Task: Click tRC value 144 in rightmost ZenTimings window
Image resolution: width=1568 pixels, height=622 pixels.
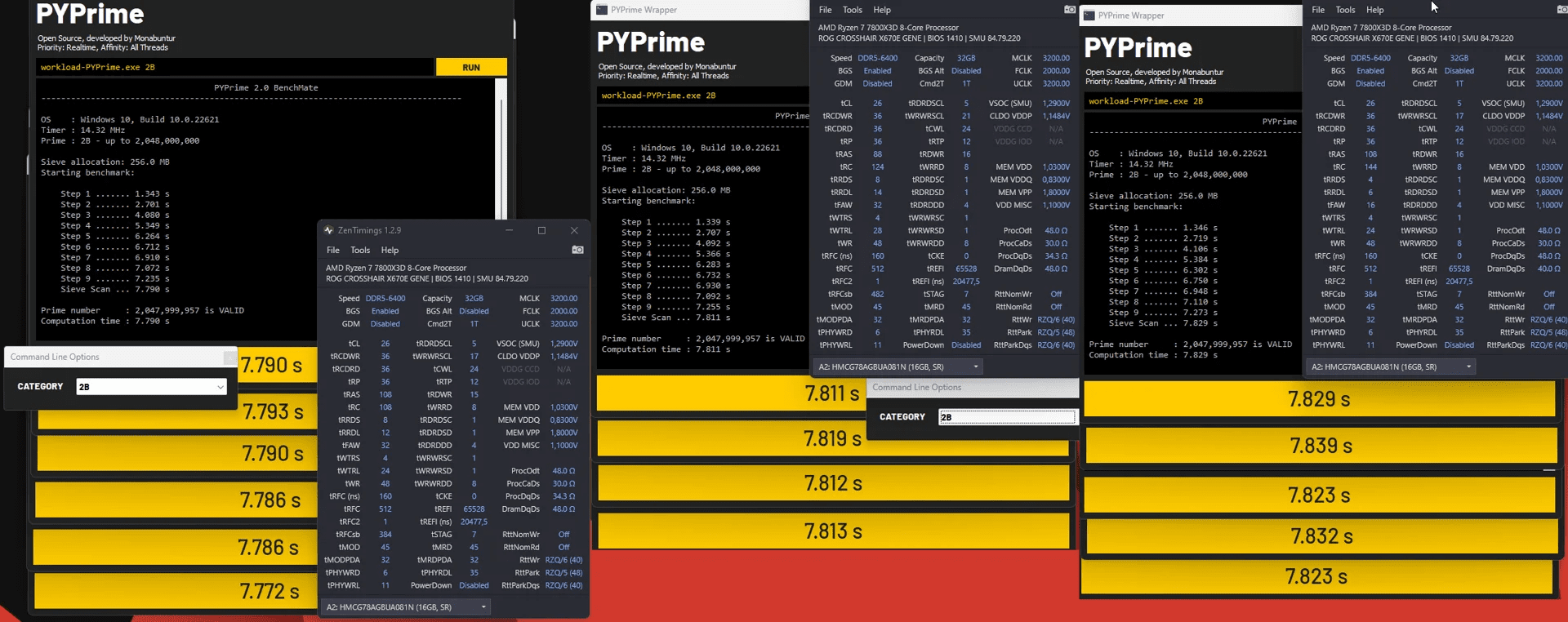Action: point(1370,167)
